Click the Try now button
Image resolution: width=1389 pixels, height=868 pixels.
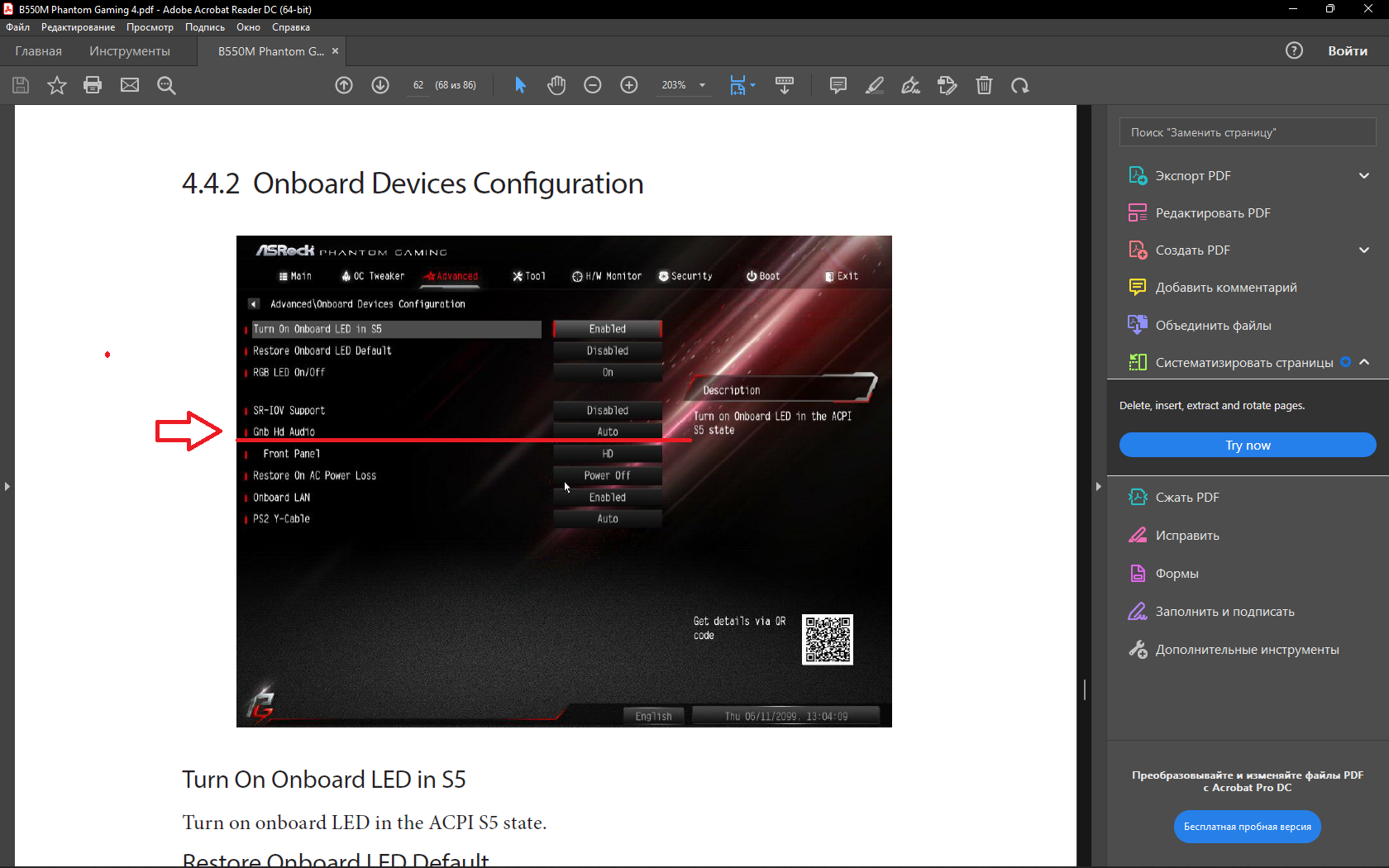1248,445
